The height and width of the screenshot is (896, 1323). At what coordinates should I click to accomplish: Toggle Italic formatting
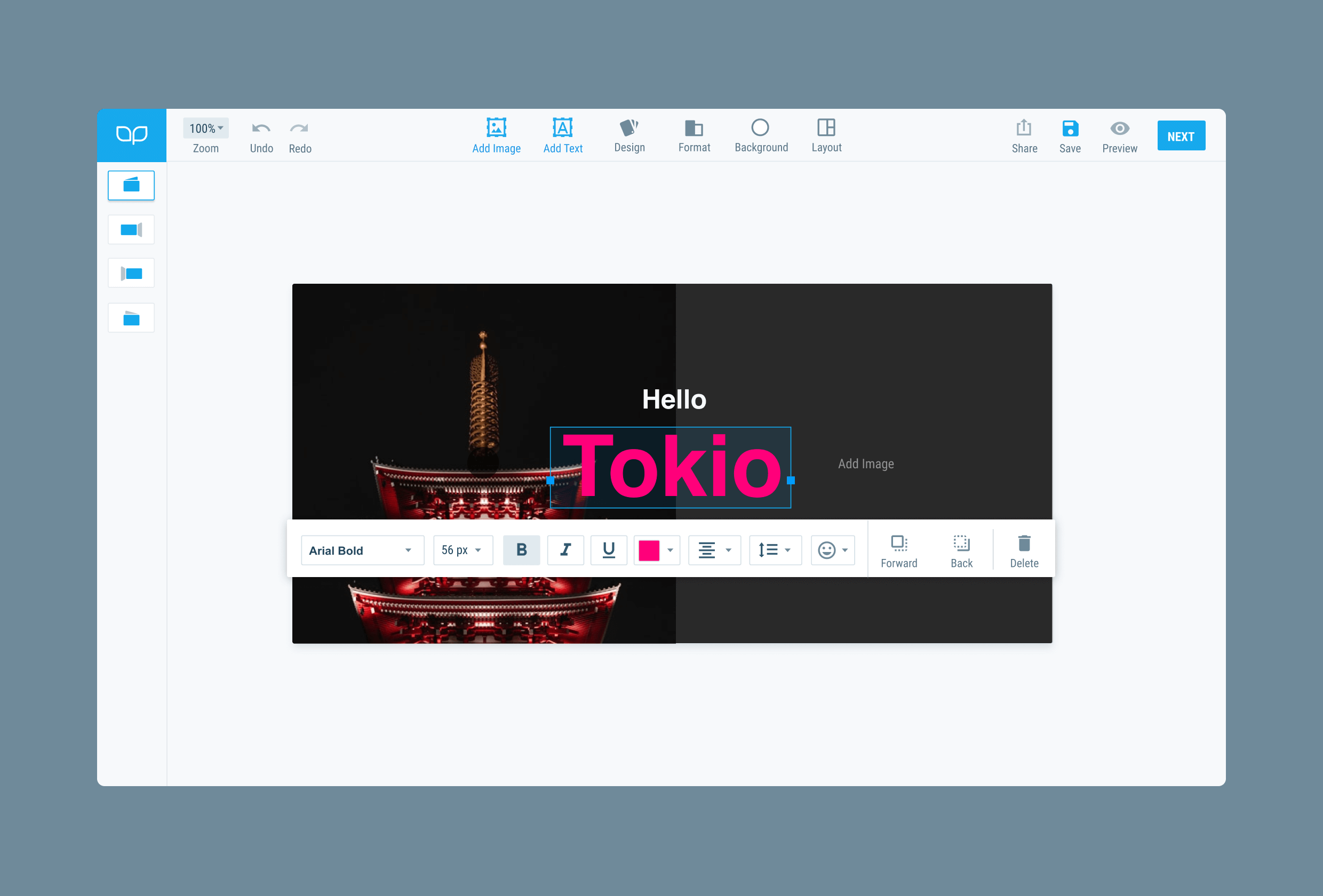pyautogui.click(x=565, y=549)
